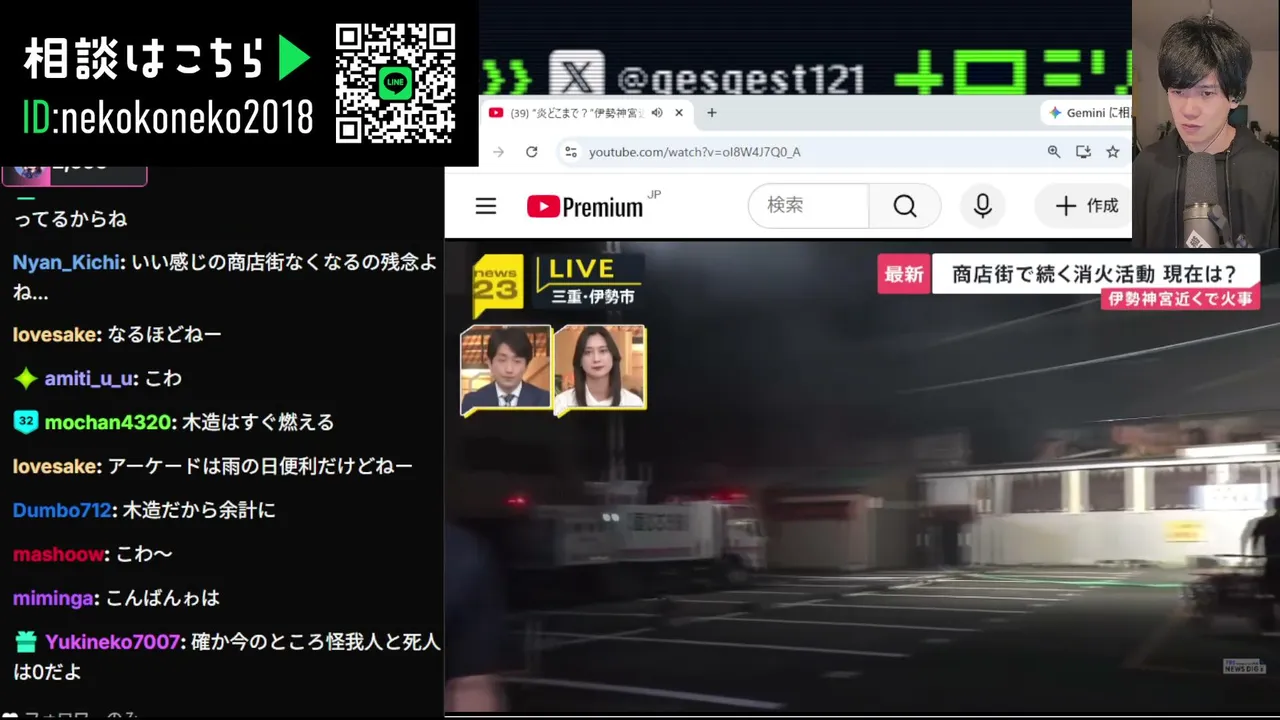Image resolution: width=1280 pixels, height=720 pixels.
Task: Open Yukineko7007's chat profile
Action: coord(112,642)
